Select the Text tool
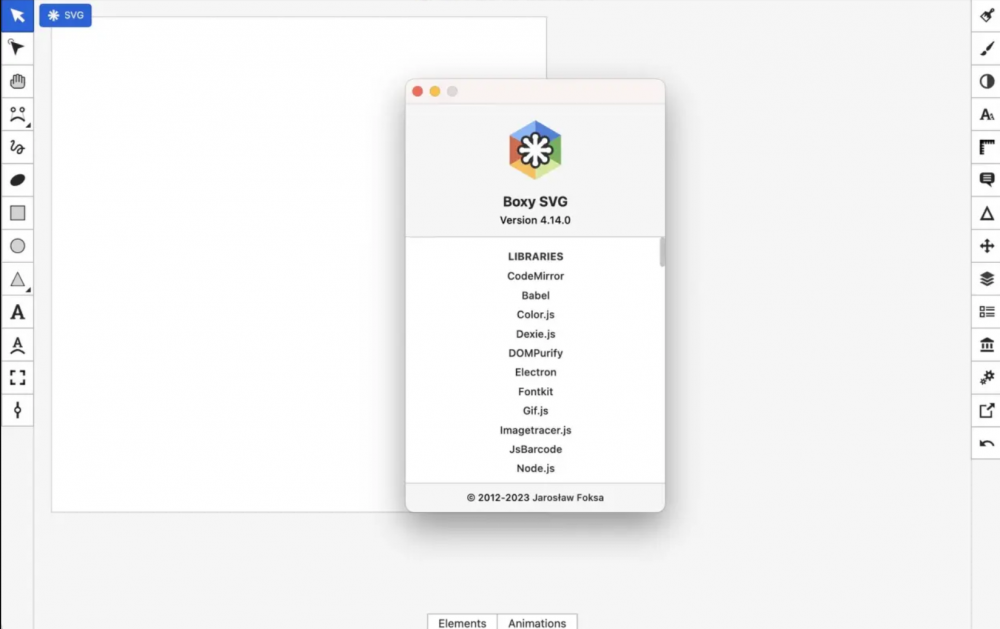 click(x=17, y=312)
